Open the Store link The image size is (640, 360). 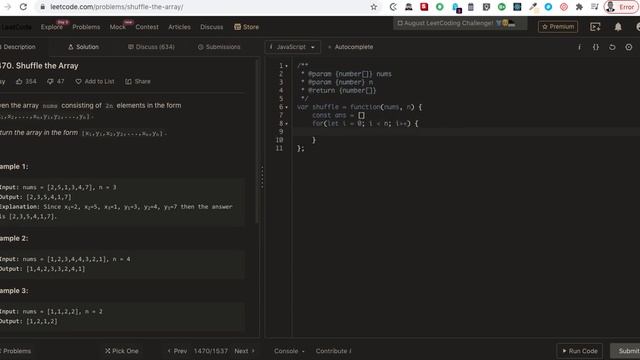click(247, 27)
